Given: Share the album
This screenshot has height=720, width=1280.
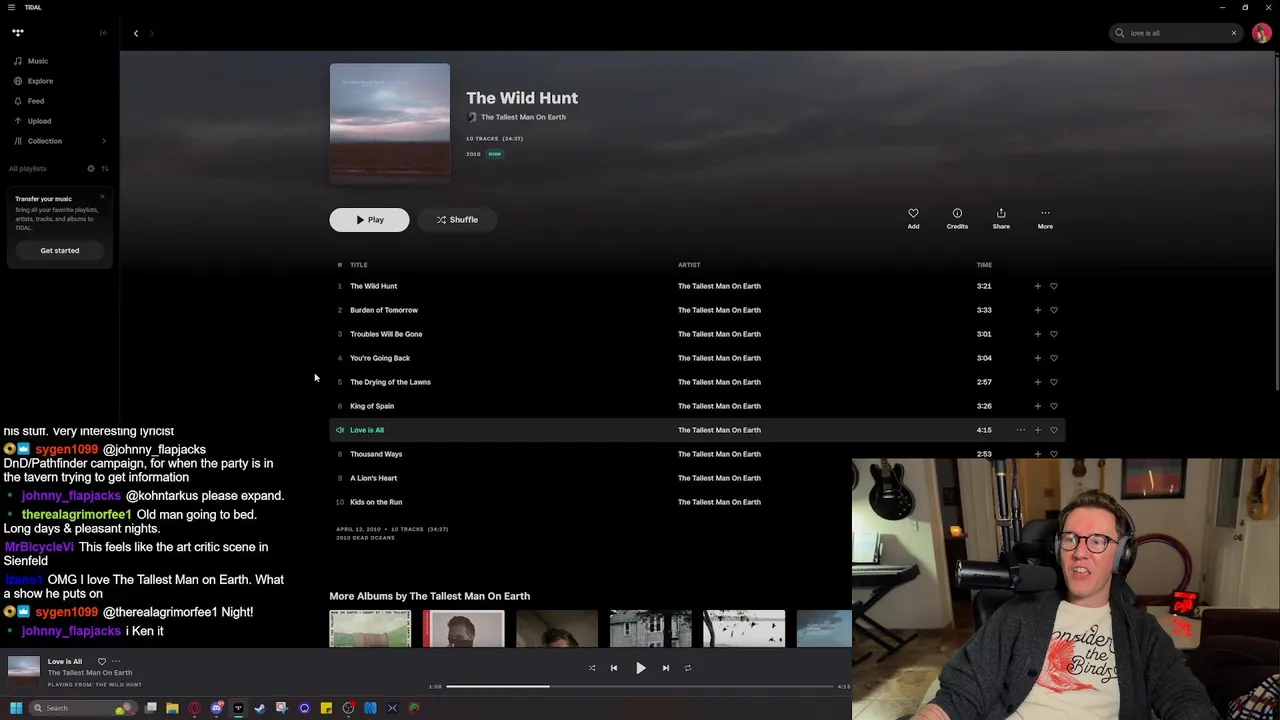Looking at the screenshot, I should pos(1001,218).
